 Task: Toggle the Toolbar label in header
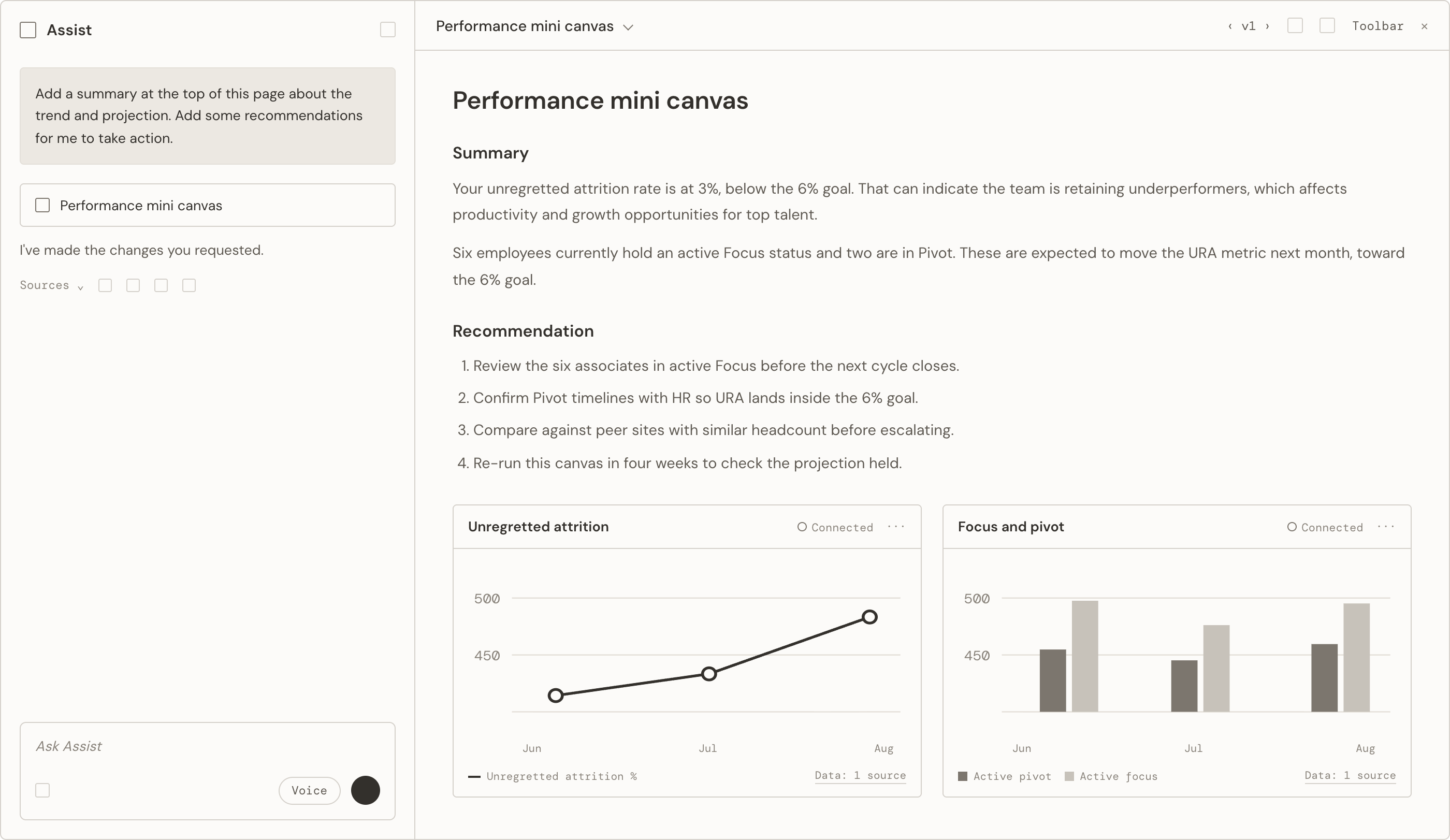(1378, 26)
